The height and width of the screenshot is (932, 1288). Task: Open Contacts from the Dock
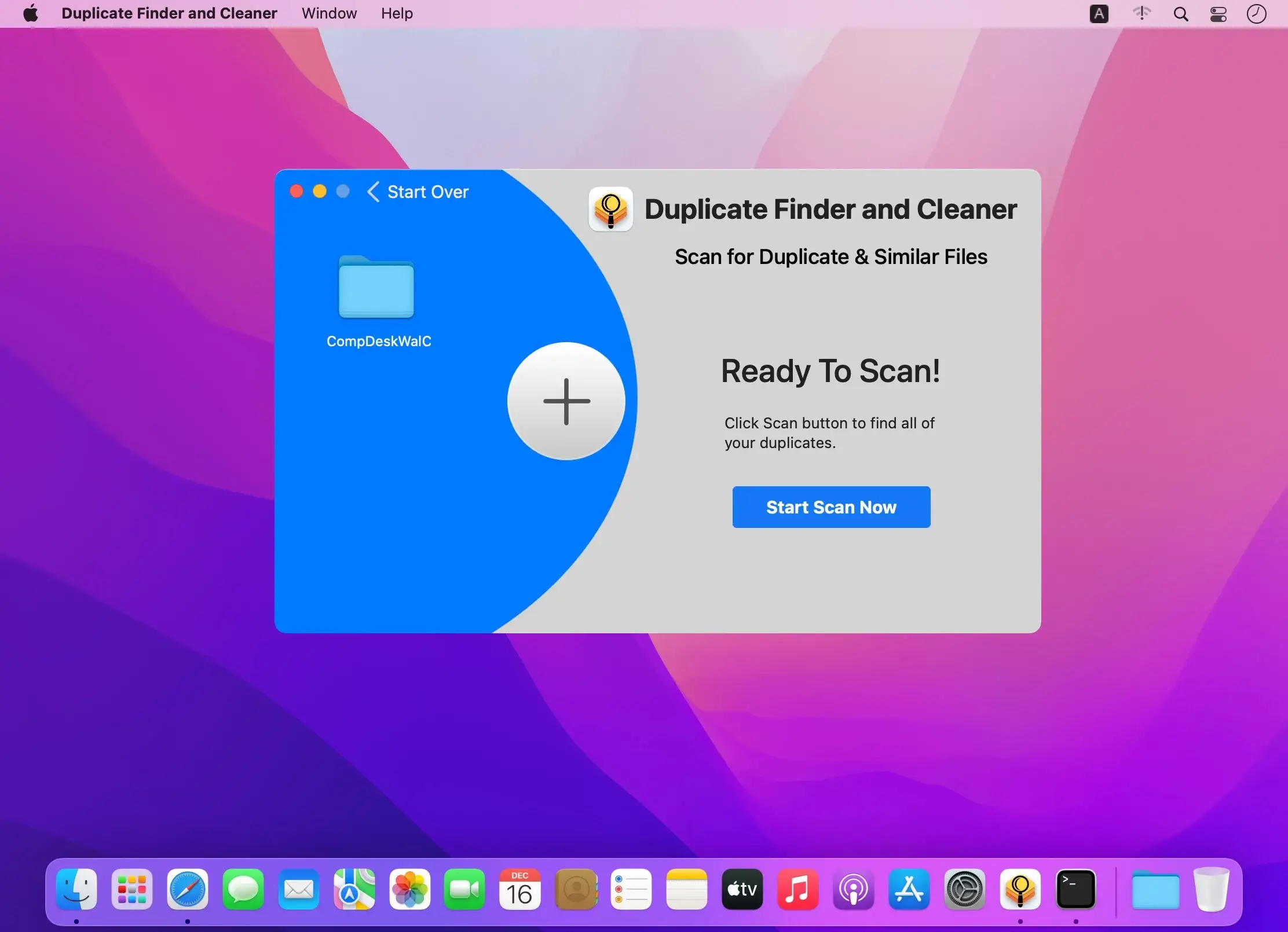tap(576, 889)
